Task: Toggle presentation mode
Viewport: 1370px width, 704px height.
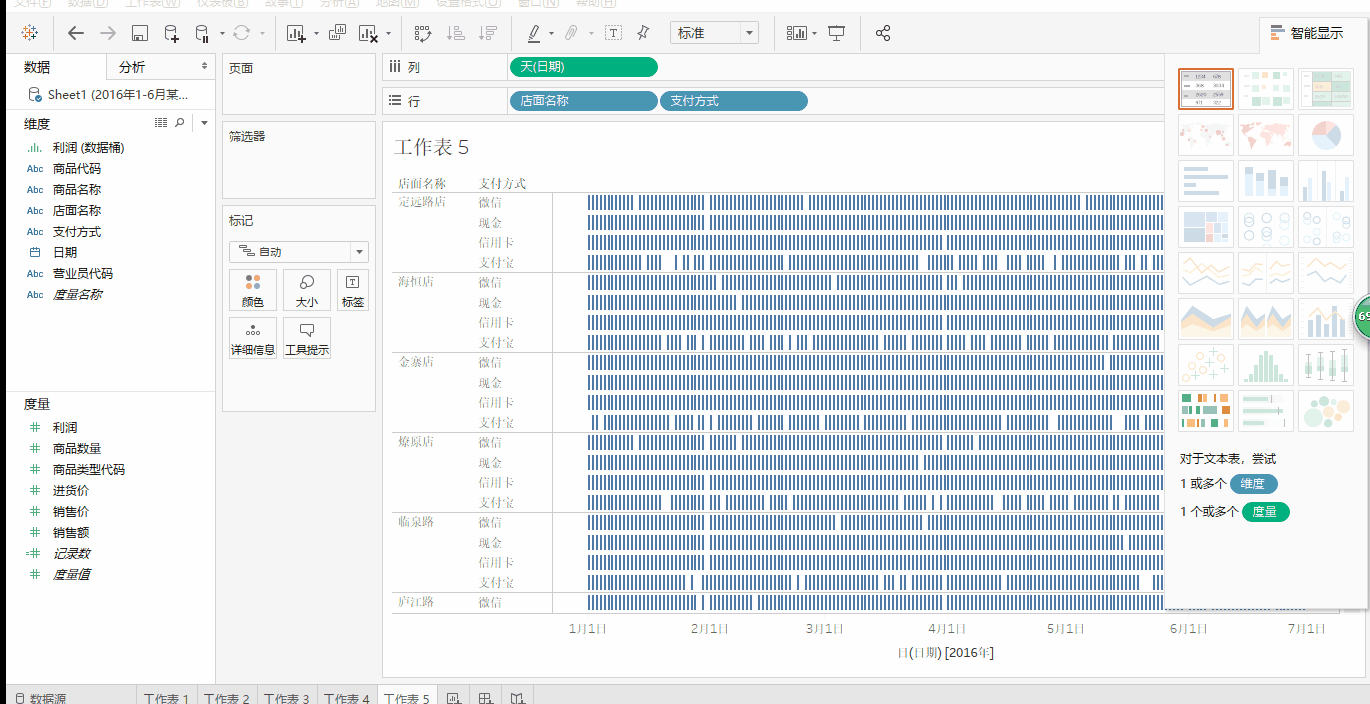Action: (836, 33)
